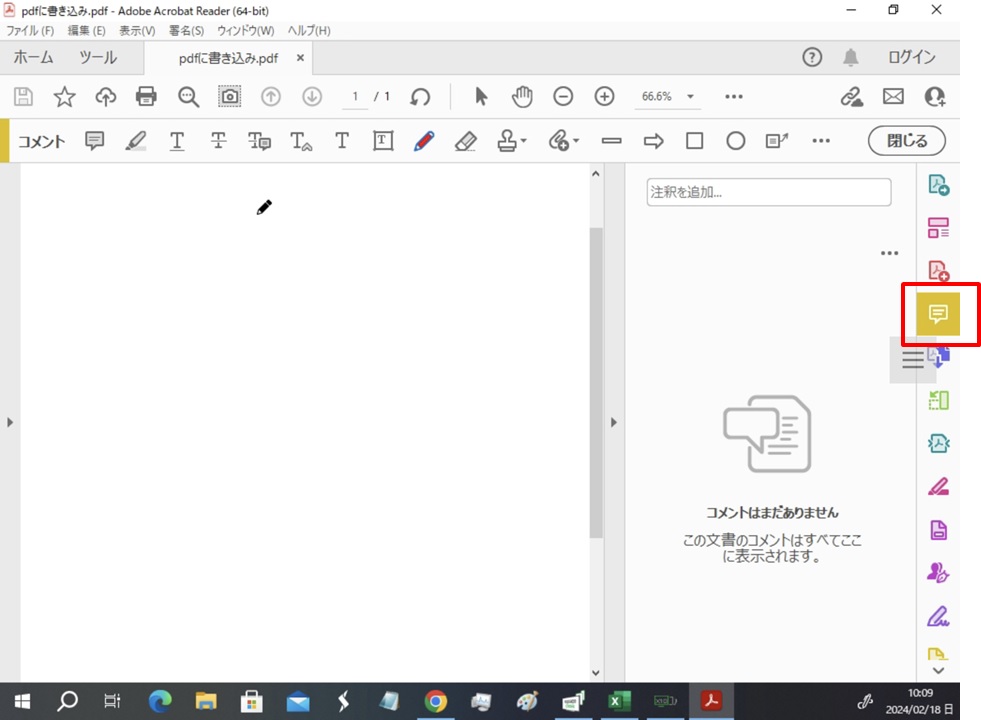Zoom out with the minus circle

[563, 96]
